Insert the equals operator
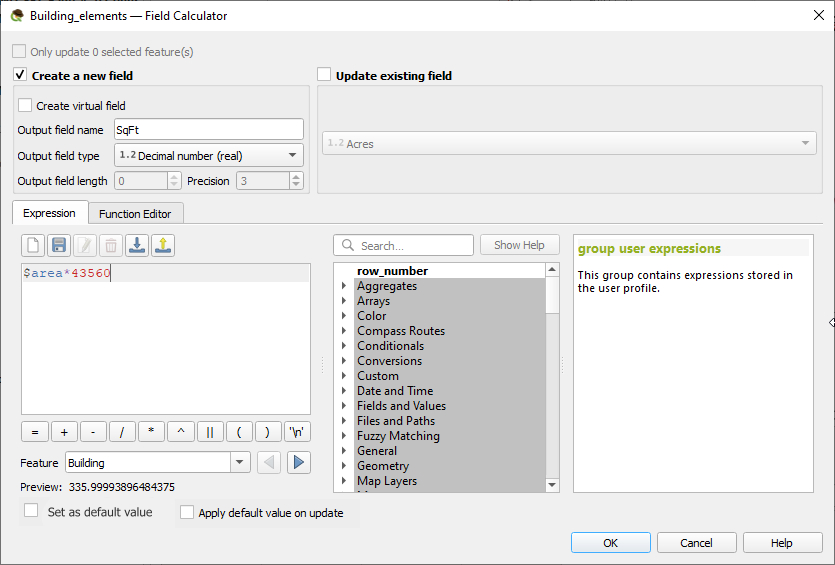 pos(35,432)
